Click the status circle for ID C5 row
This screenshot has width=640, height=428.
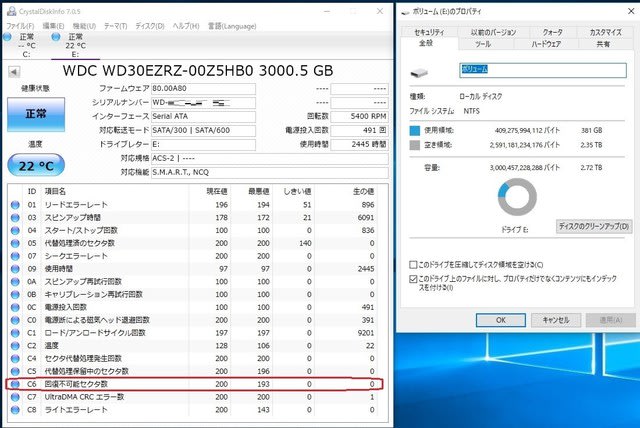click(15, 371)
